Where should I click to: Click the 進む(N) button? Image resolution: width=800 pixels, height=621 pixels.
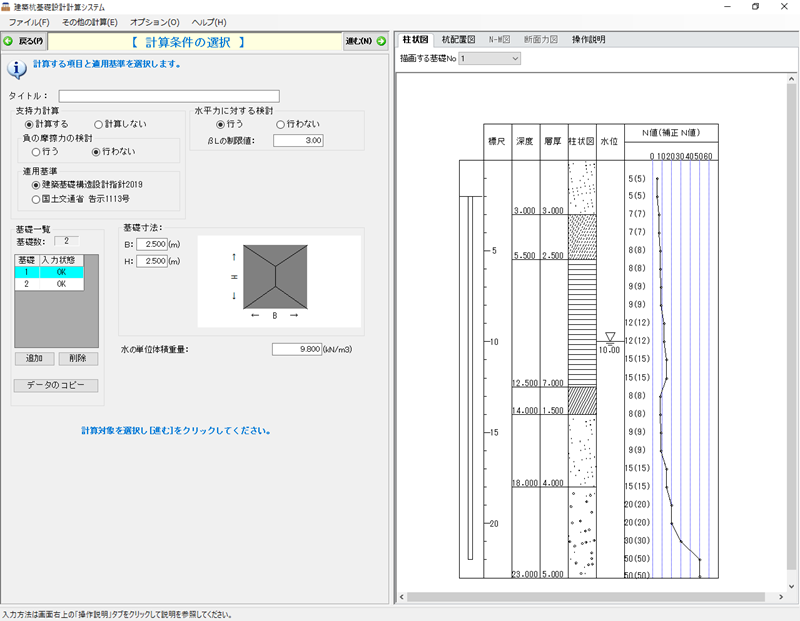[365, 41]
